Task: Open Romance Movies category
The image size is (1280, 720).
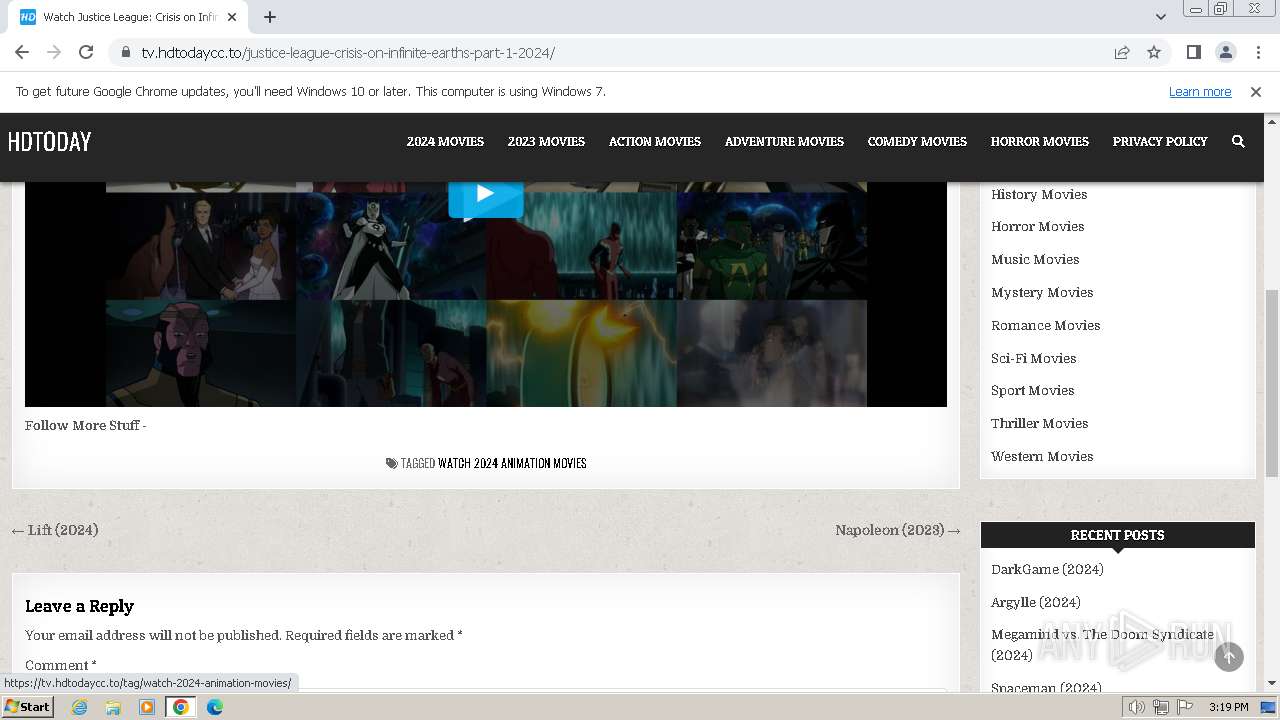Action: coord(1045,325)
